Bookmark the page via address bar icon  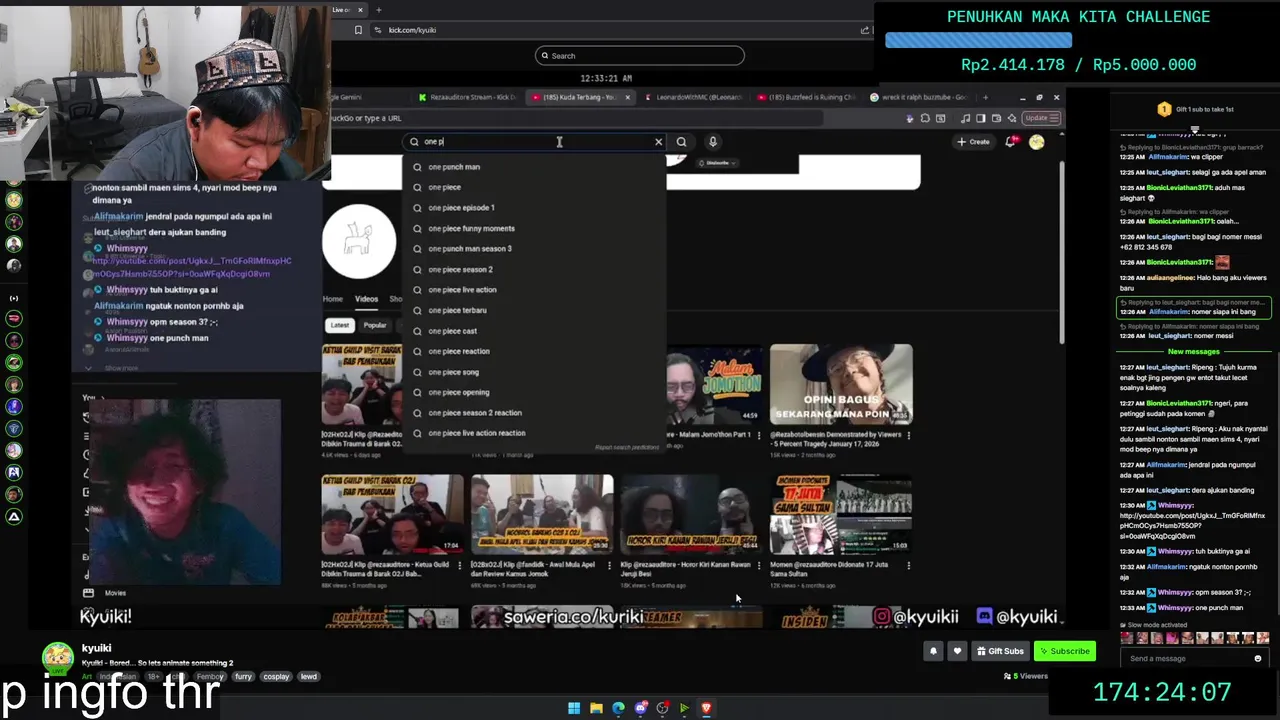[x=358, y=30]
